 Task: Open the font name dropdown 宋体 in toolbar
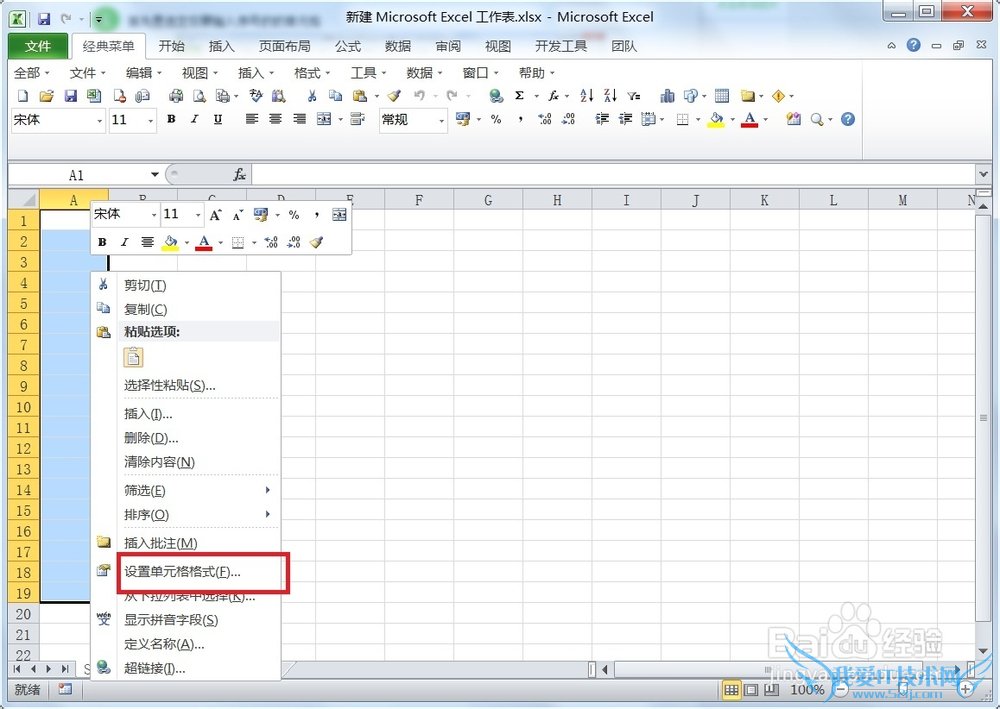pos(99,121)
